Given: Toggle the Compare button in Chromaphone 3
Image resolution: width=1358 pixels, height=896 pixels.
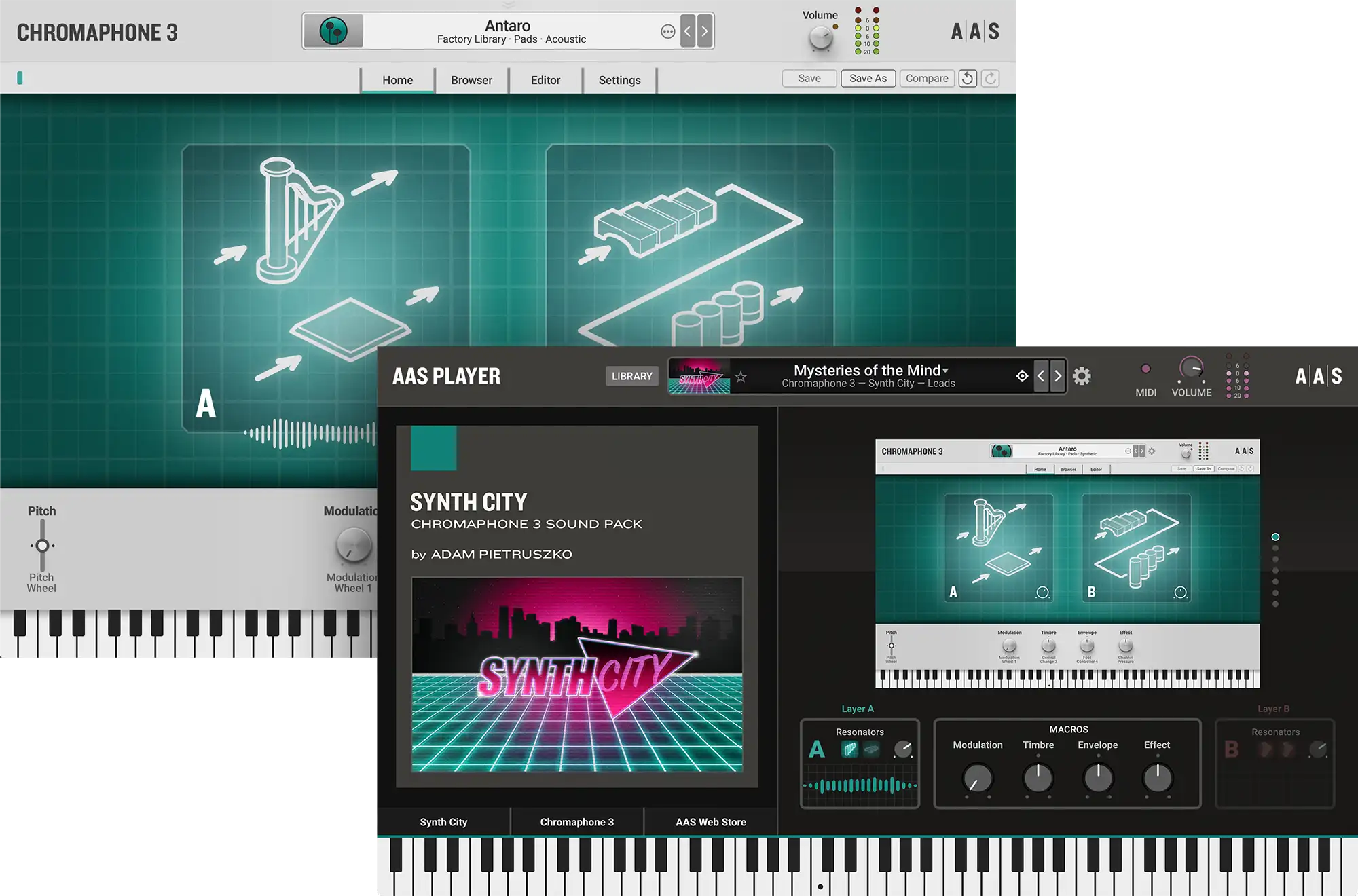Looking at the screenshot, I should pyautogui.click(x=927, y=78).
